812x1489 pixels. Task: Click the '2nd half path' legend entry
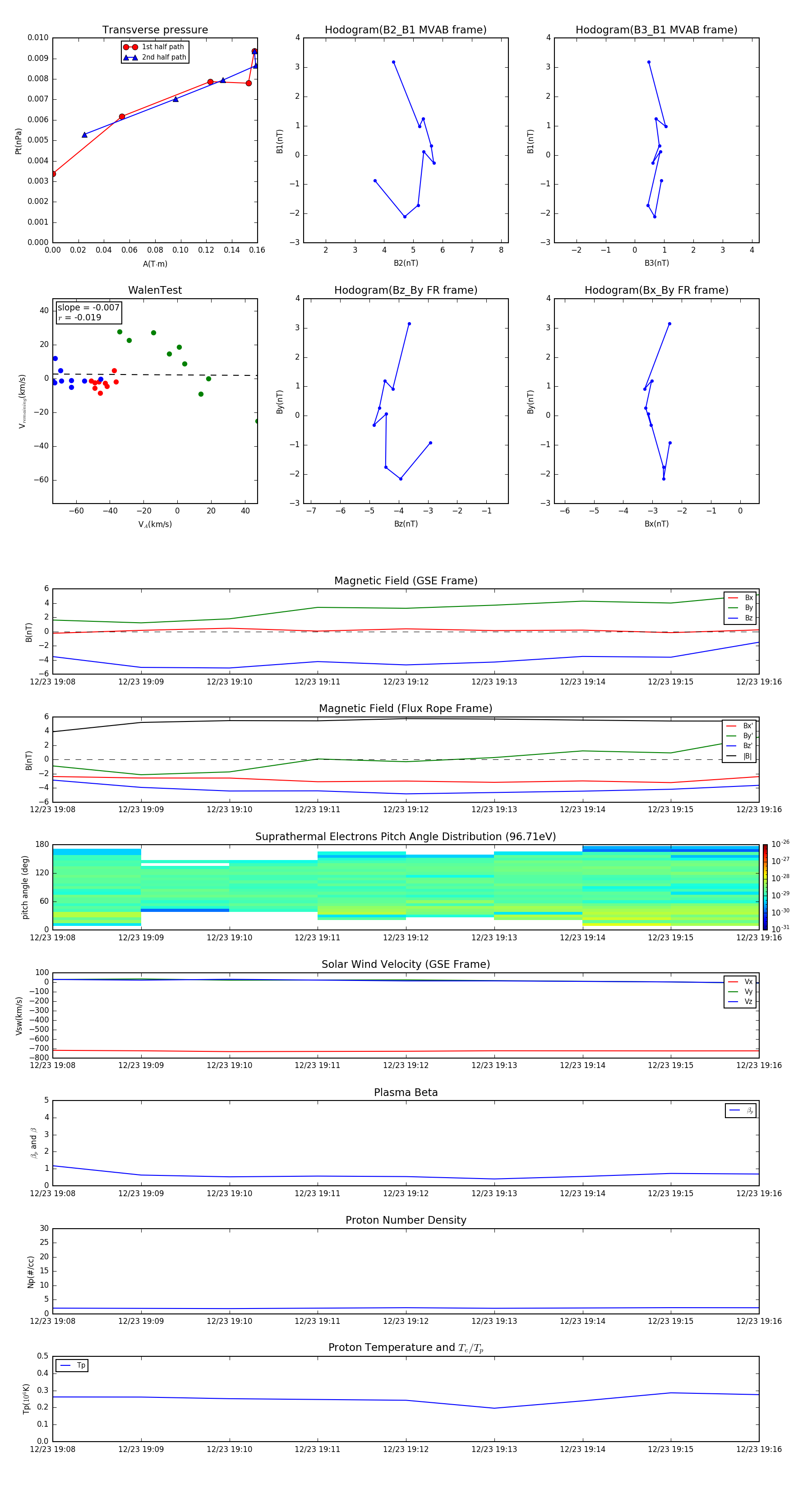pos(155,57)
